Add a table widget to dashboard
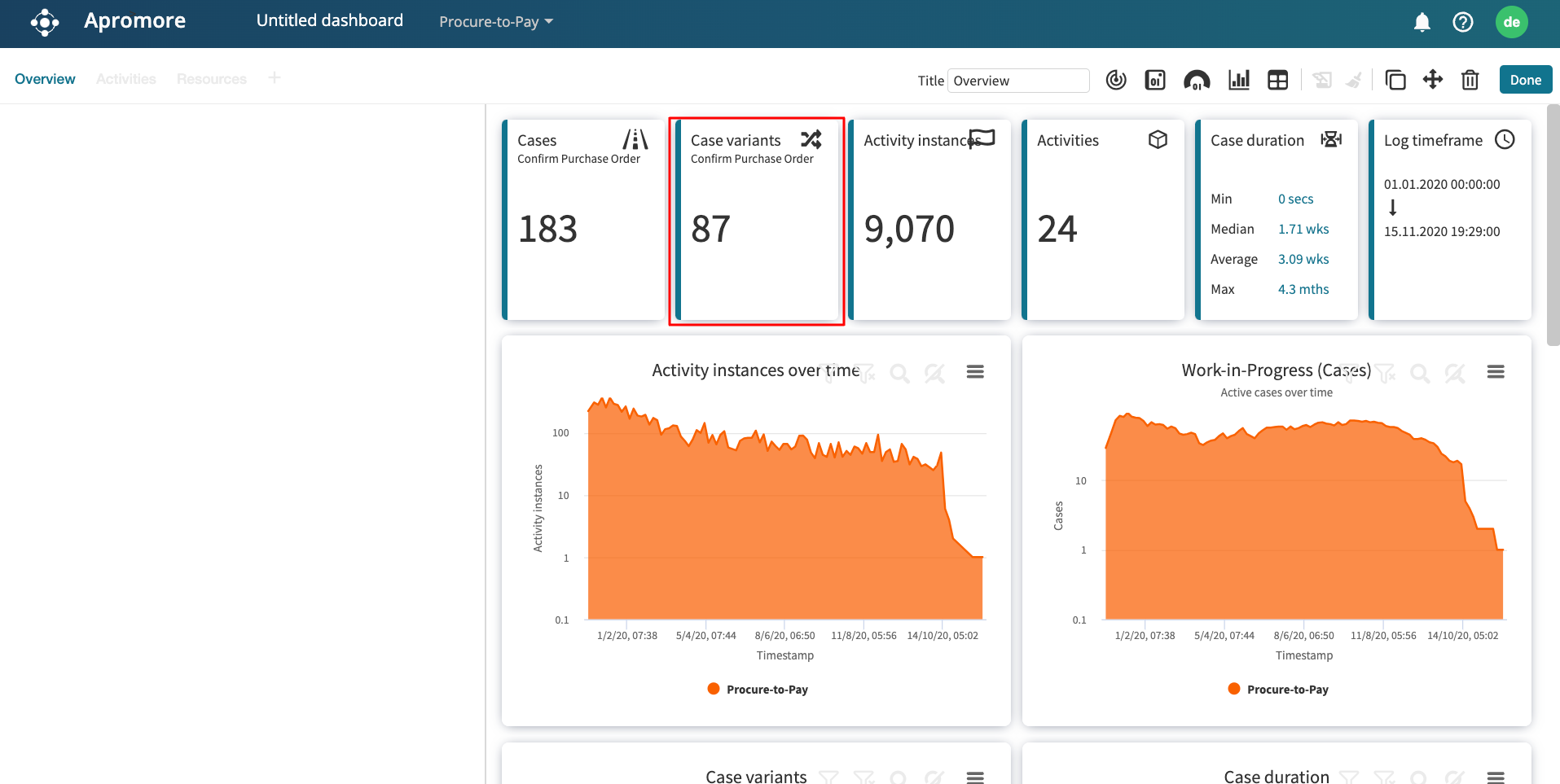Screen dimensions: 1560x784 (1277, 80)
